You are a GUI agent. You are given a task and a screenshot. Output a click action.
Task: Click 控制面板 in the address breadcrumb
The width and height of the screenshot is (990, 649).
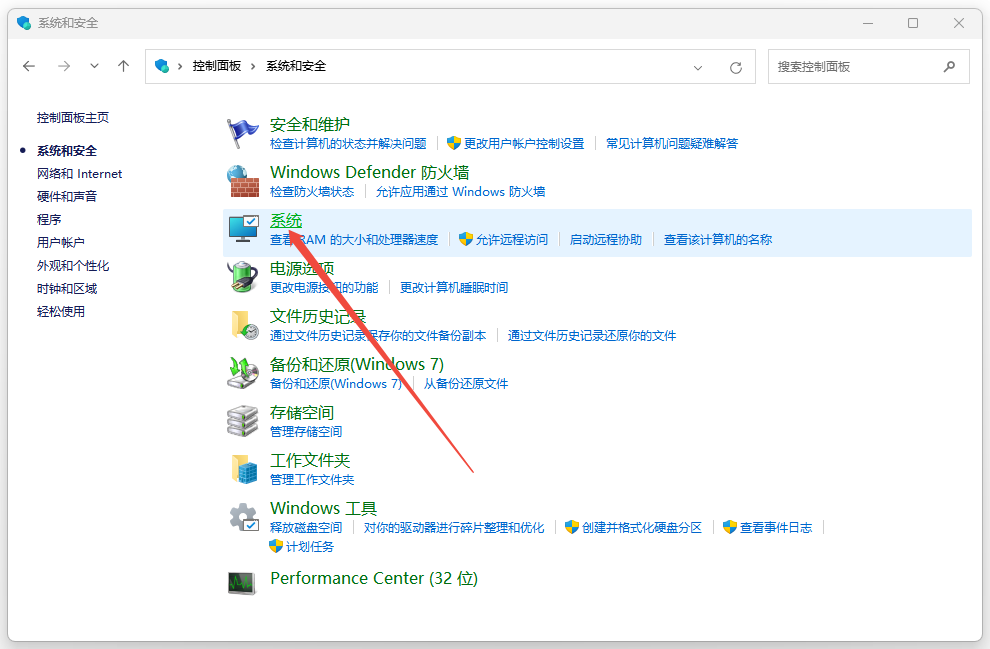tap(217, 66)
